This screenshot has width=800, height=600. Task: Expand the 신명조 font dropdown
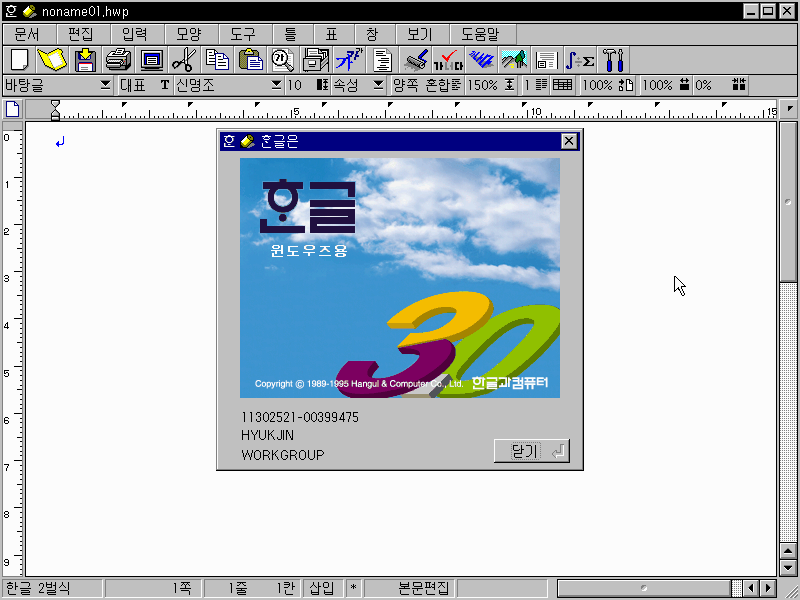pos(276,85)
